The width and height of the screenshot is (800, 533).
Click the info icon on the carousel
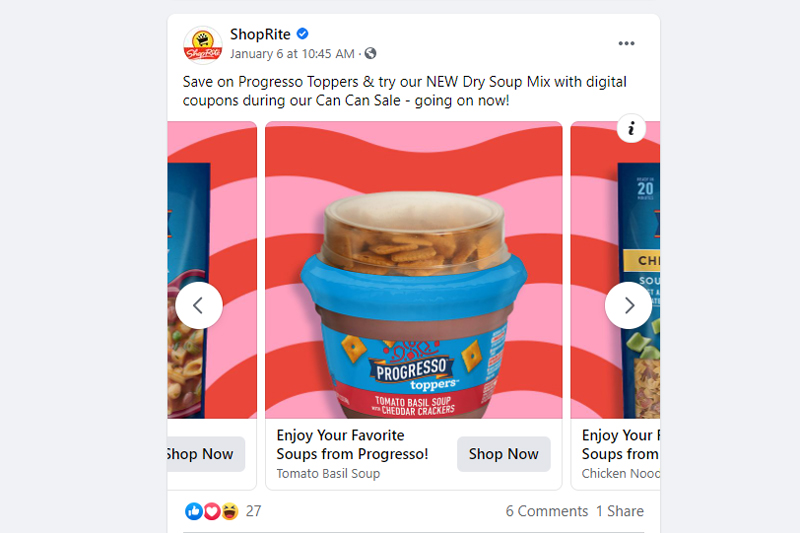631,128
